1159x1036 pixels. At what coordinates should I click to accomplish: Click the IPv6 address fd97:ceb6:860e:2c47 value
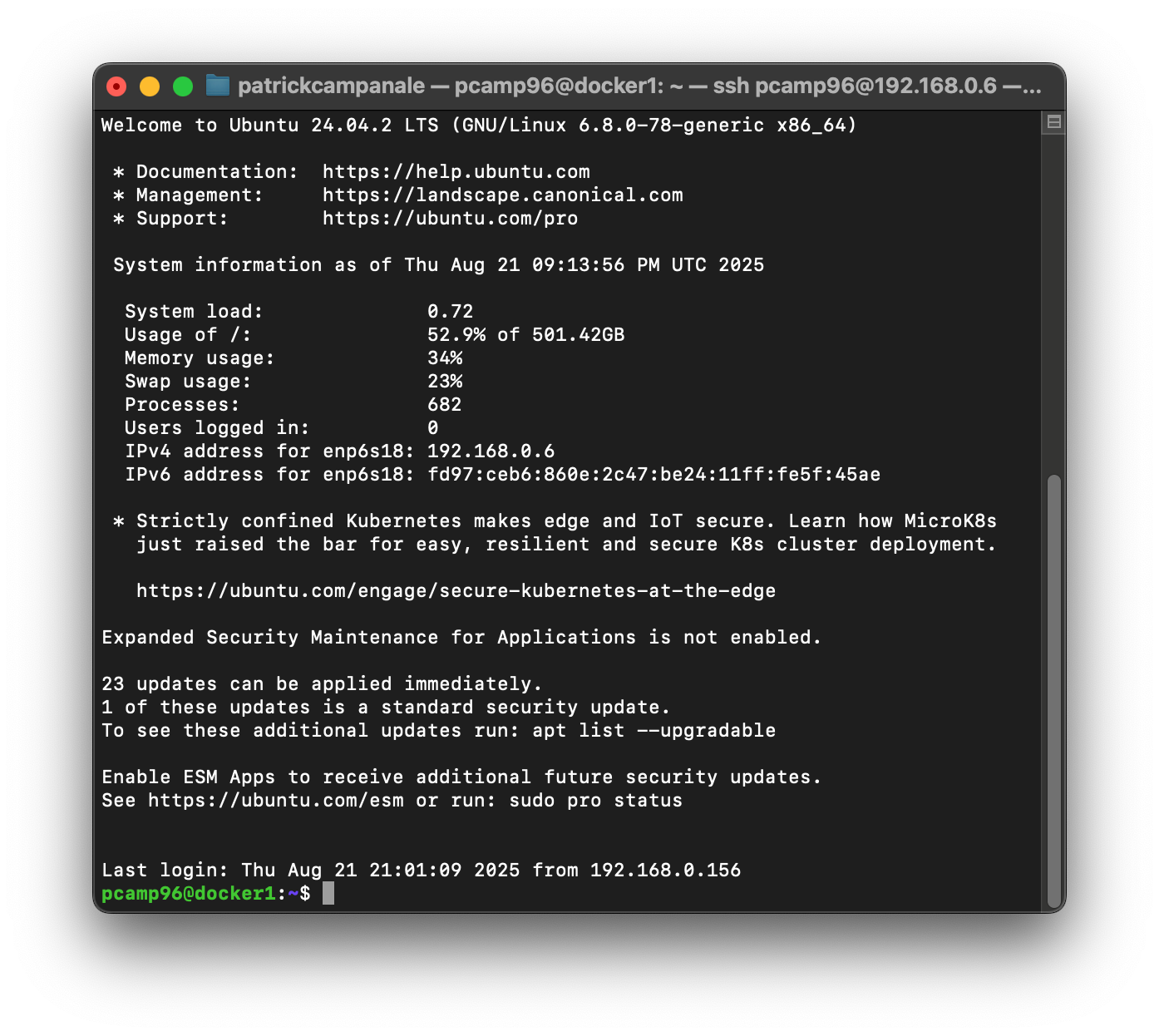pyautogui.click(x=654, y=475)
